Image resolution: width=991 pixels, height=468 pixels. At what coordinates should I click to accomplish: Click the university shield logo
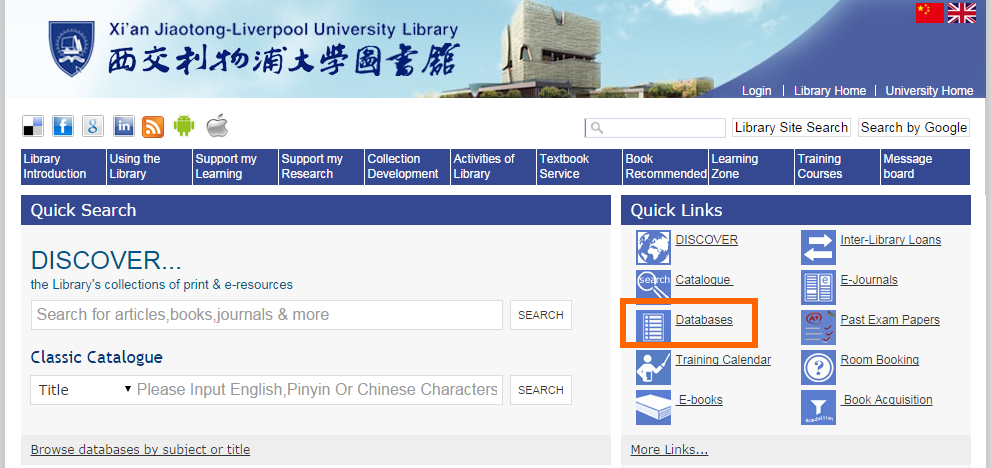[x=71, y=48]
